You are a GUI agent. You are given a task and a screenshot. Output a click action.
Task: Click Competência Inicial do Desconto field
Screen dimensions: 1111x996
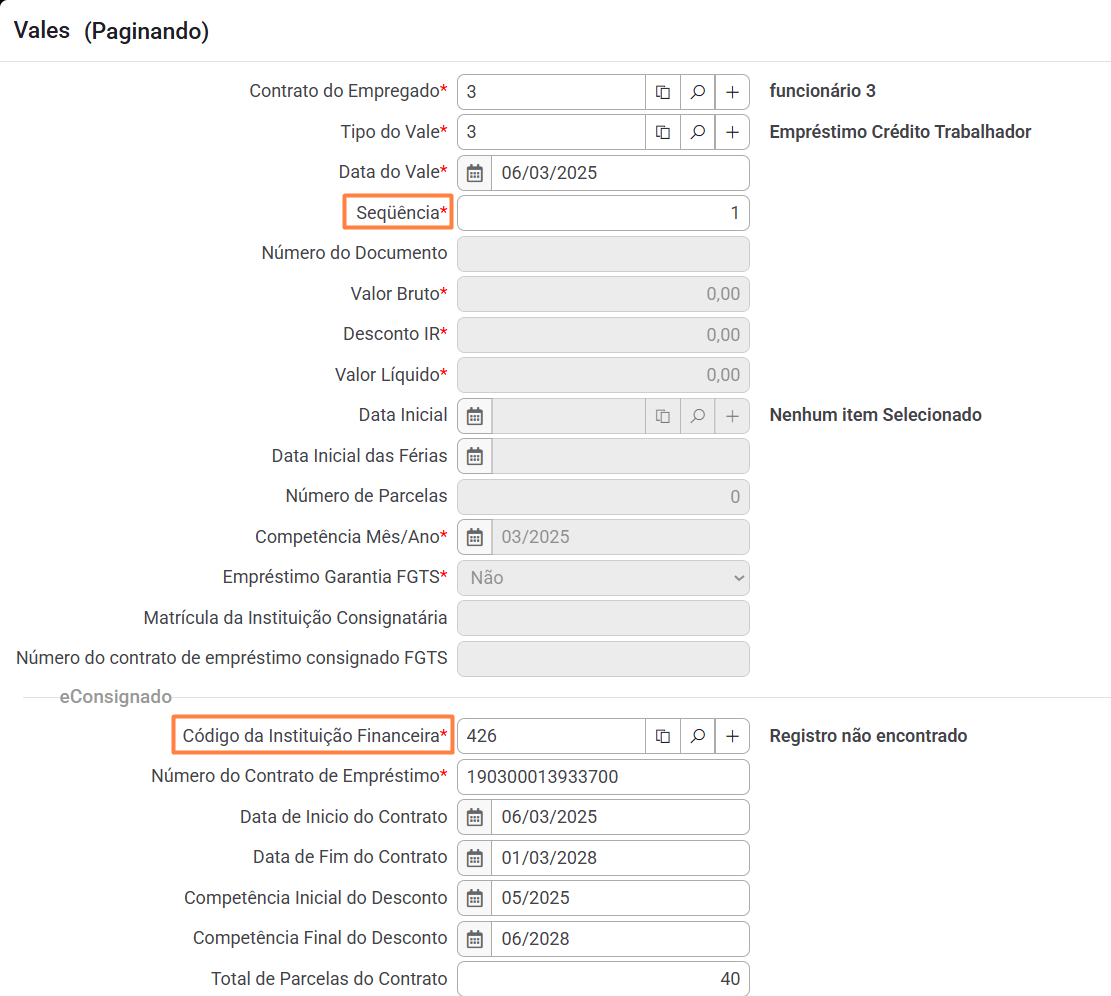[x=620, y=898]
